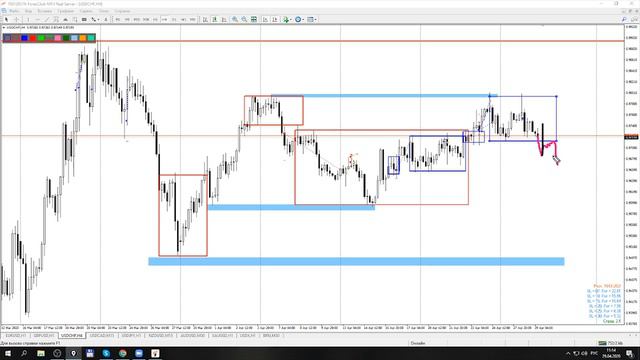
Task: Expand the indicators dropdown arrow
Action: coord(291,19)
